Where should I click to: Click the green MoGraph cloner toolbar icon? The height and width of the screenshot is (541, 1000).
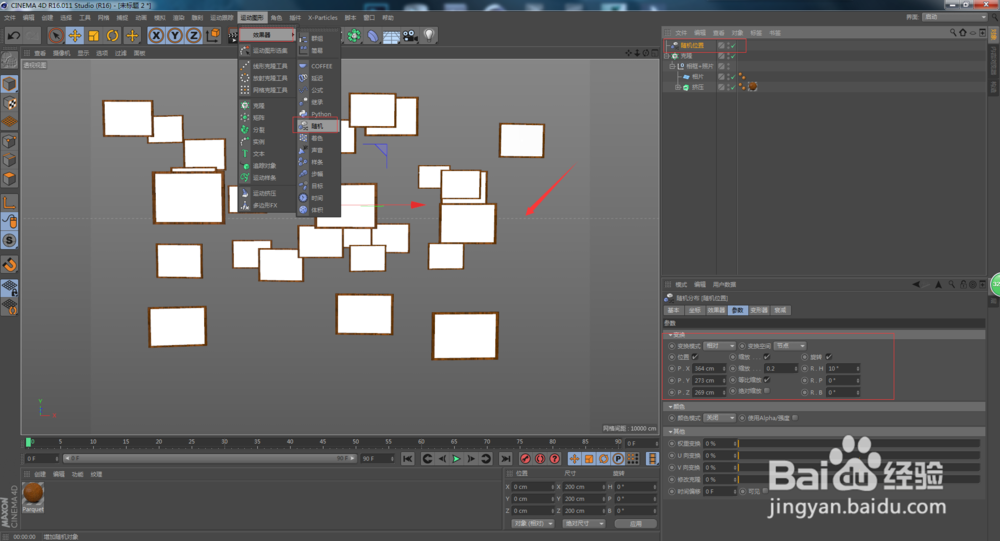tap(354, 36)
